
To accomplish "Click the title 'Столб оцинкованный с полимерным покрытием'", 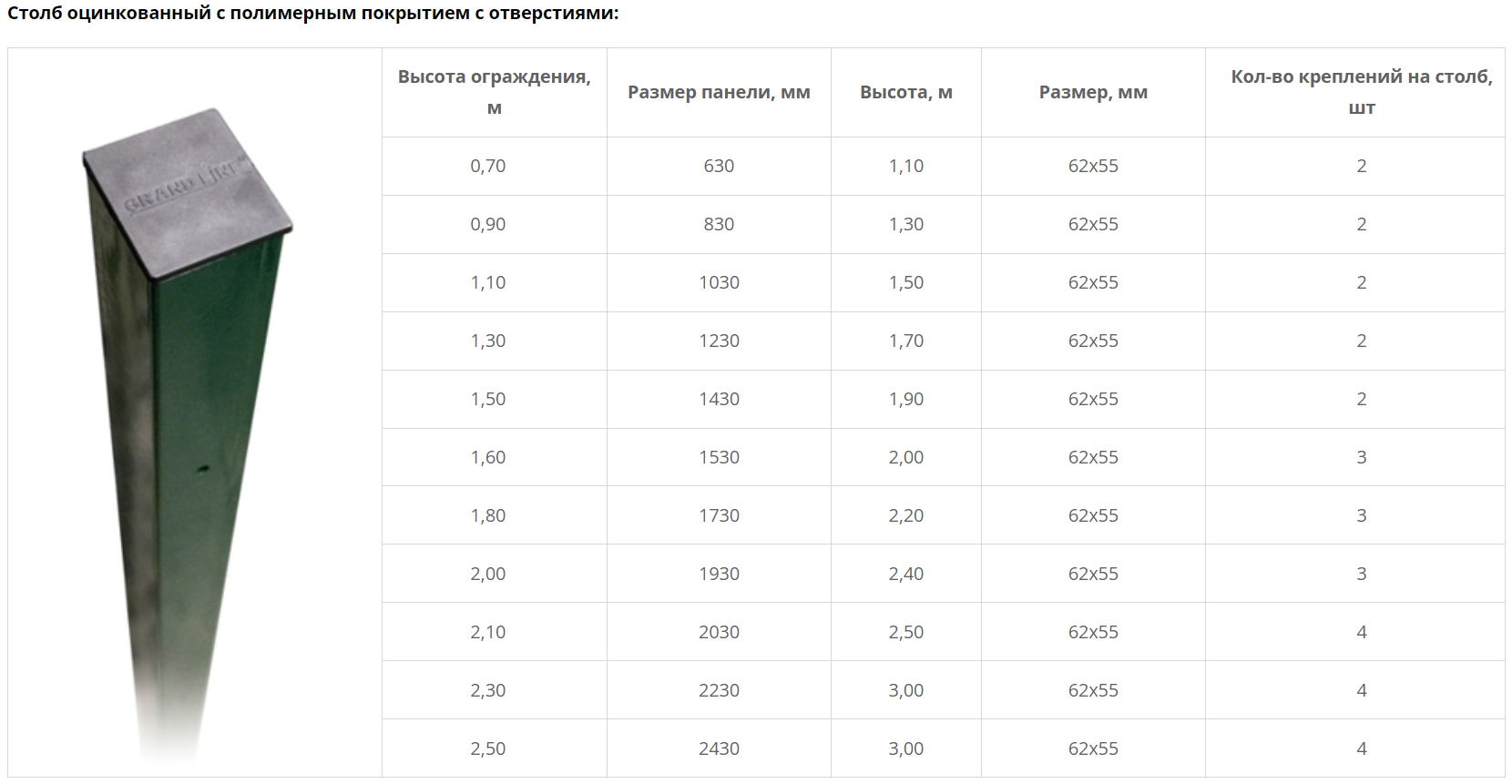I will point(239,14).
